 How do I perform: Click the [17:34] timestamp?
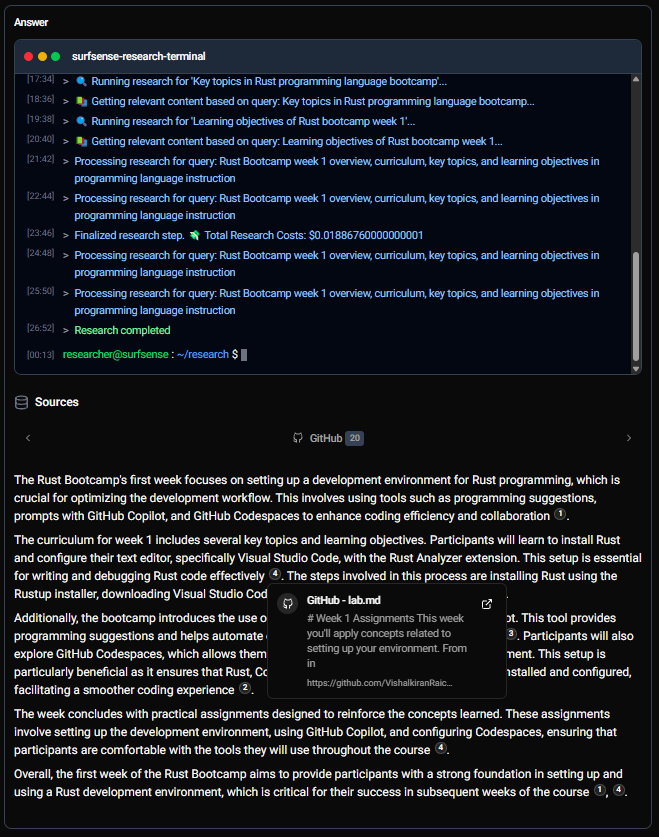point(41,79)
